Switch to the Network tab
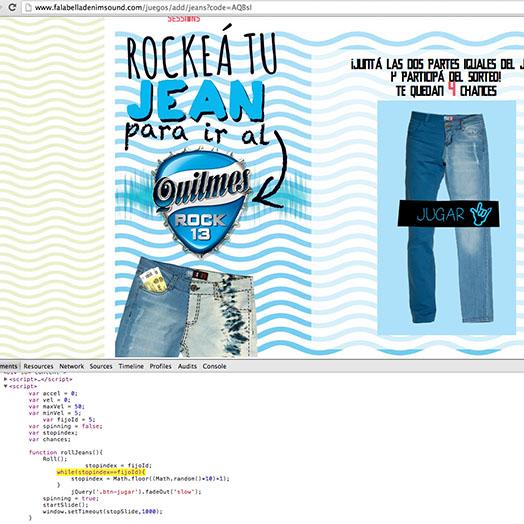The width and height of the screenshot is (524, 524). click(72, 366)
